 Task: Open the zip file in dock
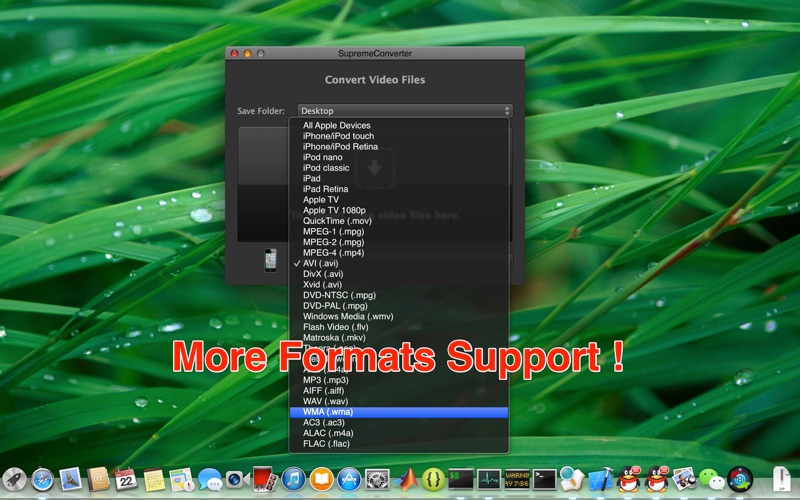point(781,480)
